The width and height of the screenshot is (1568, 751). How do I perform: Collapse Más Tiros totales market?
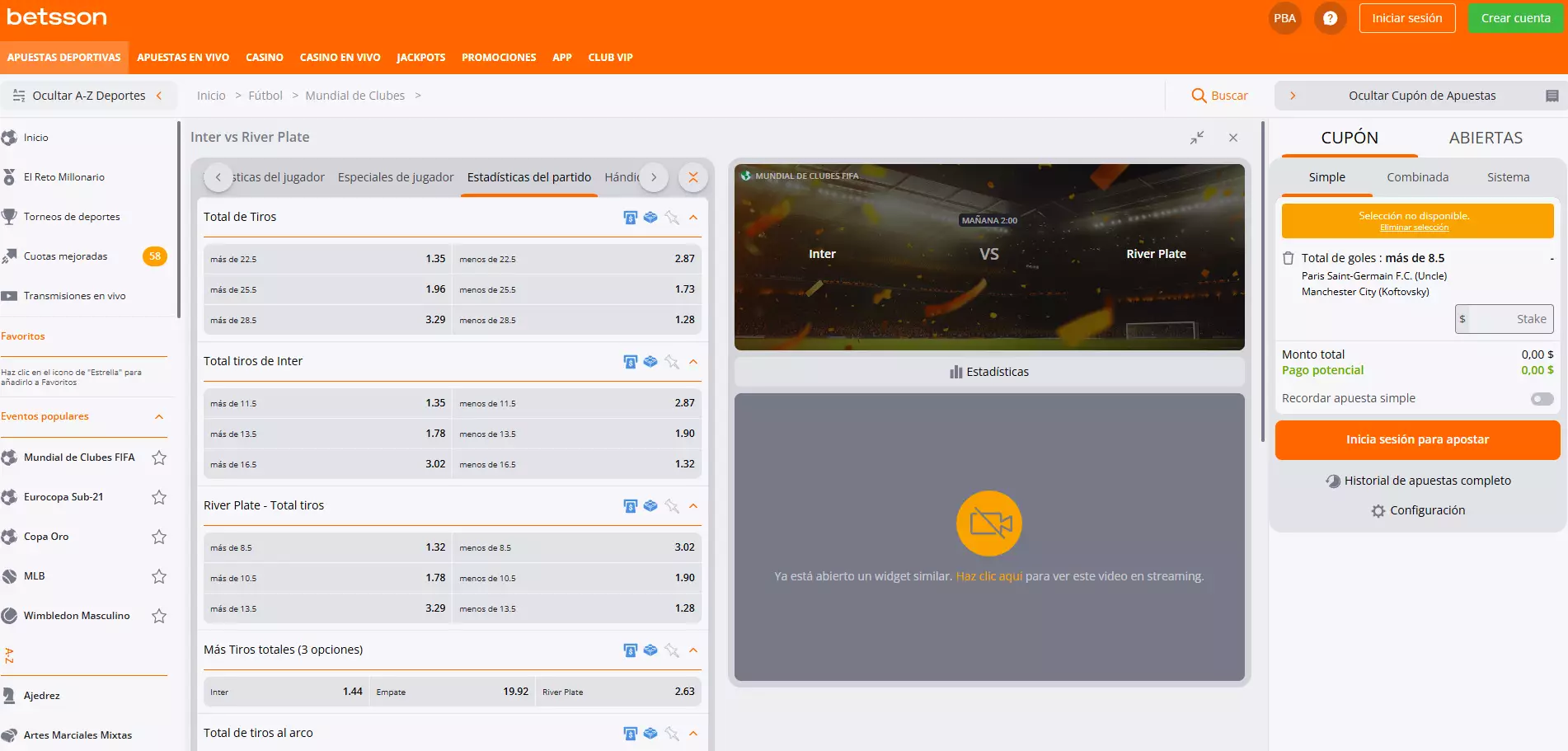click(x=693, y=650)
